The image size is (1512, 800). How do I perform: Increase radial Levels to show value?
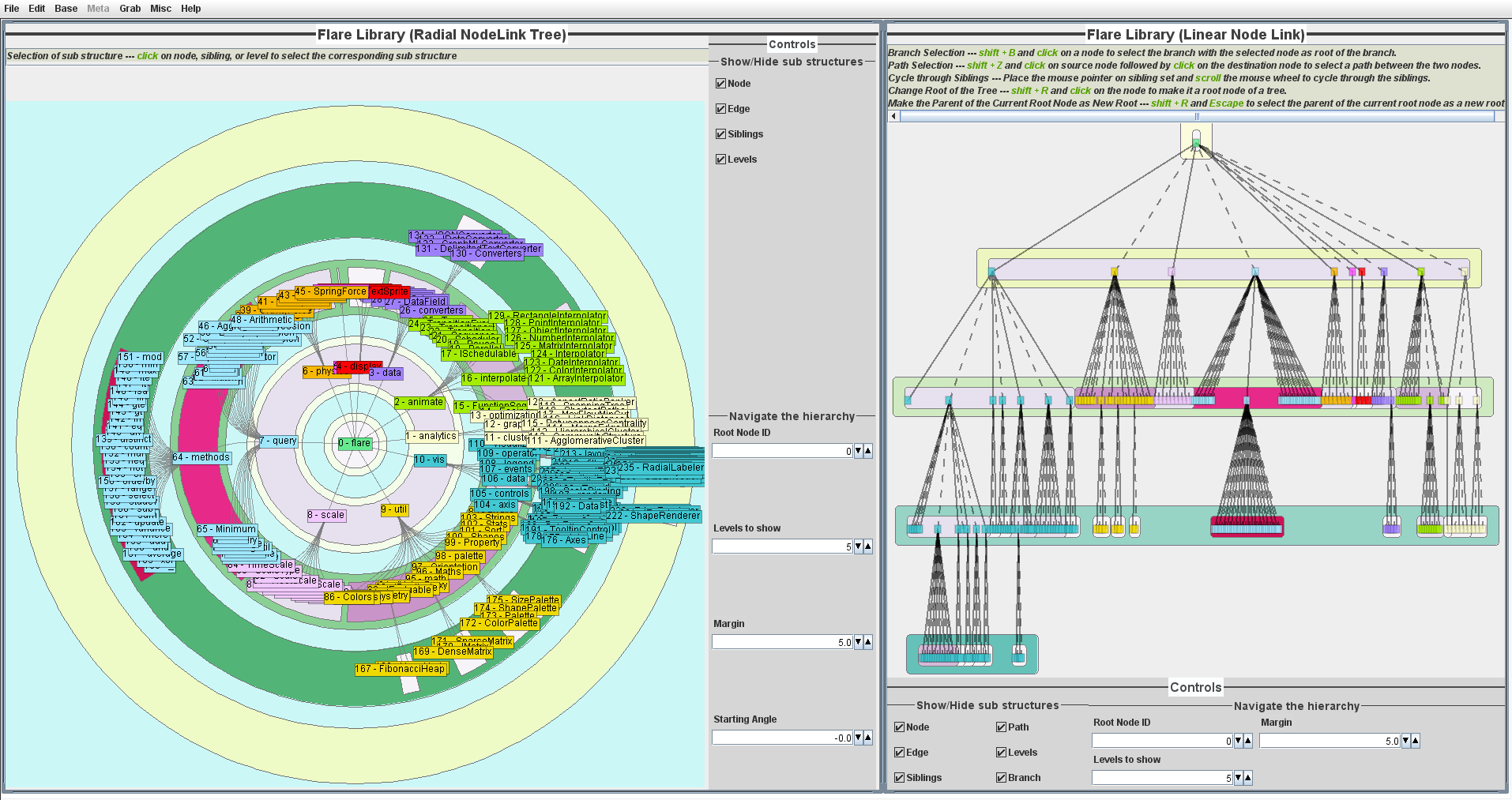pos(868,546)
